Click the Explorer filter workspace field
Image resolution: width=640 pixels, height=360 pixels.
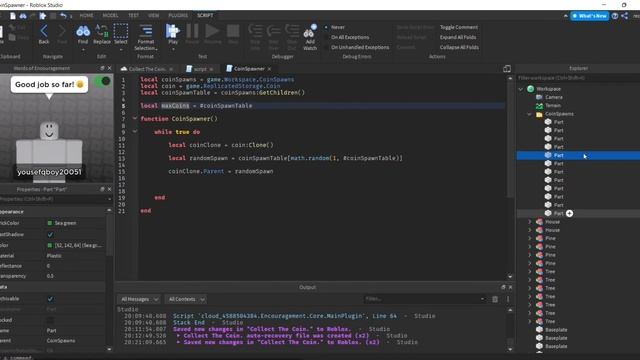click(x=577, y=78)
